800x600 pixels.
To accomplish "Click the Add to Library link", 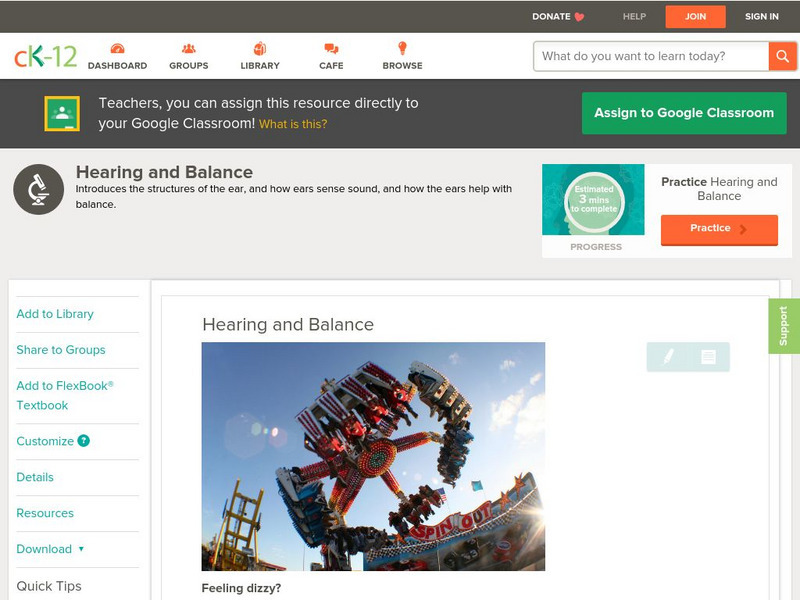I will point(55,314).
